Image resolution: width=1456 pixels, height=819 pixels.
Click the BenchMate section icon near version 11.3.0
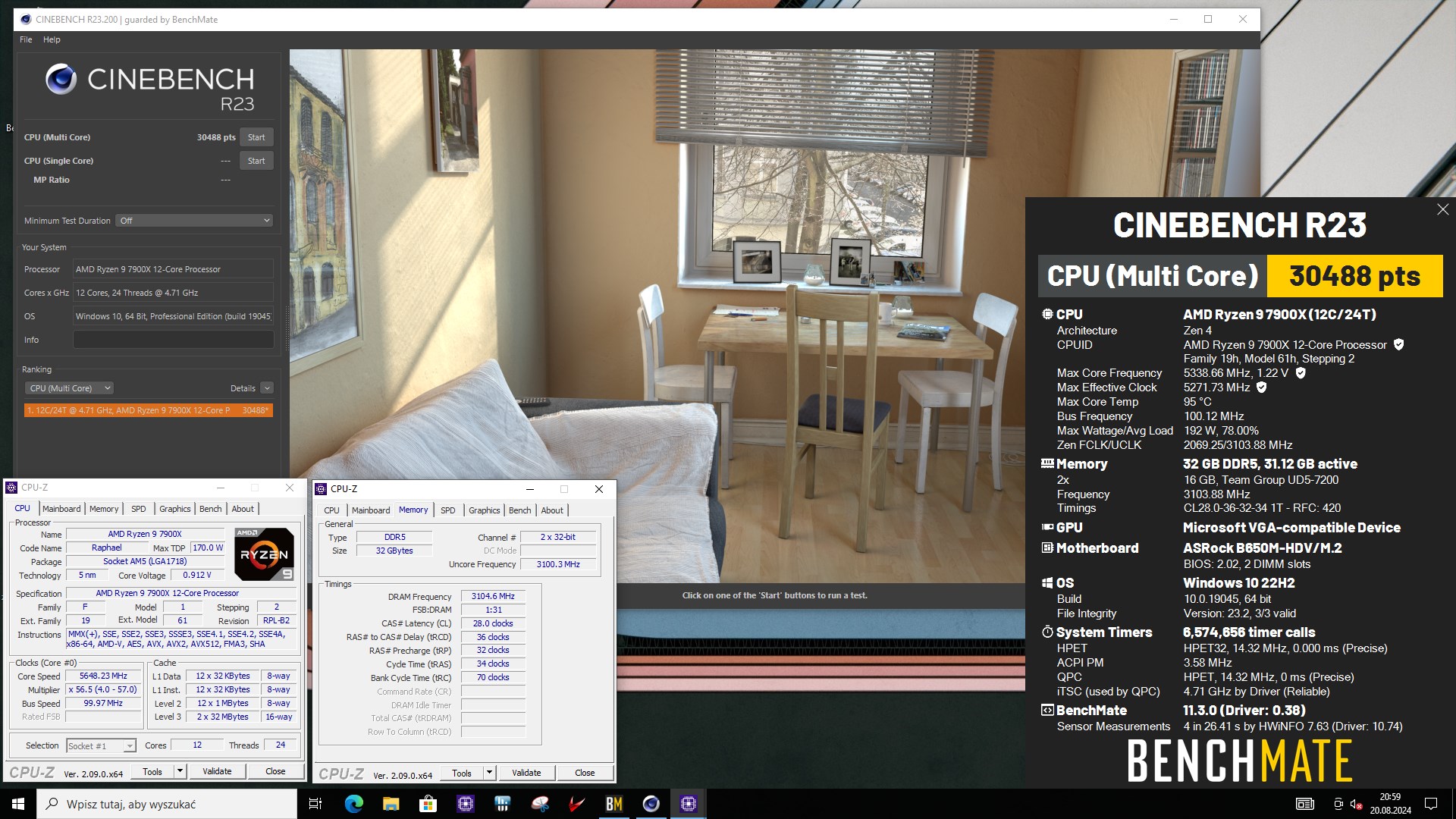(1047, 711)
